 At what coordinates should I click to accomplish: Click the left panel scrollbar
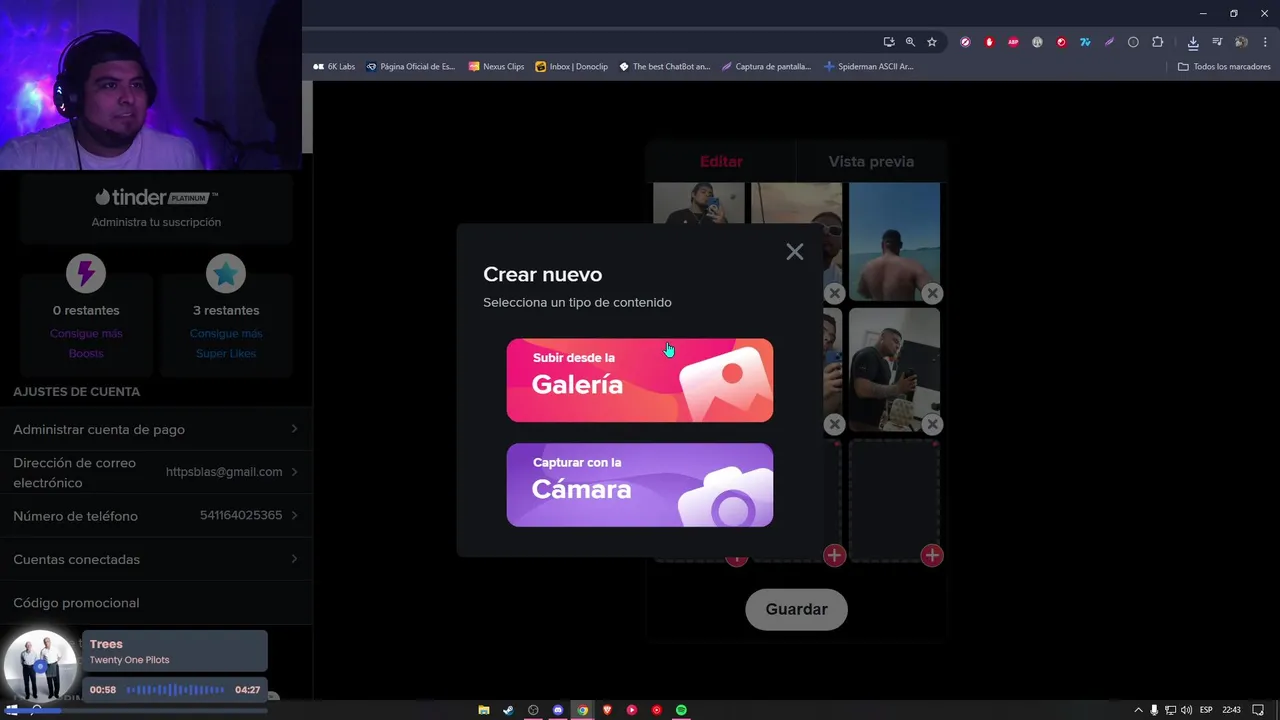tap(308, 117)
